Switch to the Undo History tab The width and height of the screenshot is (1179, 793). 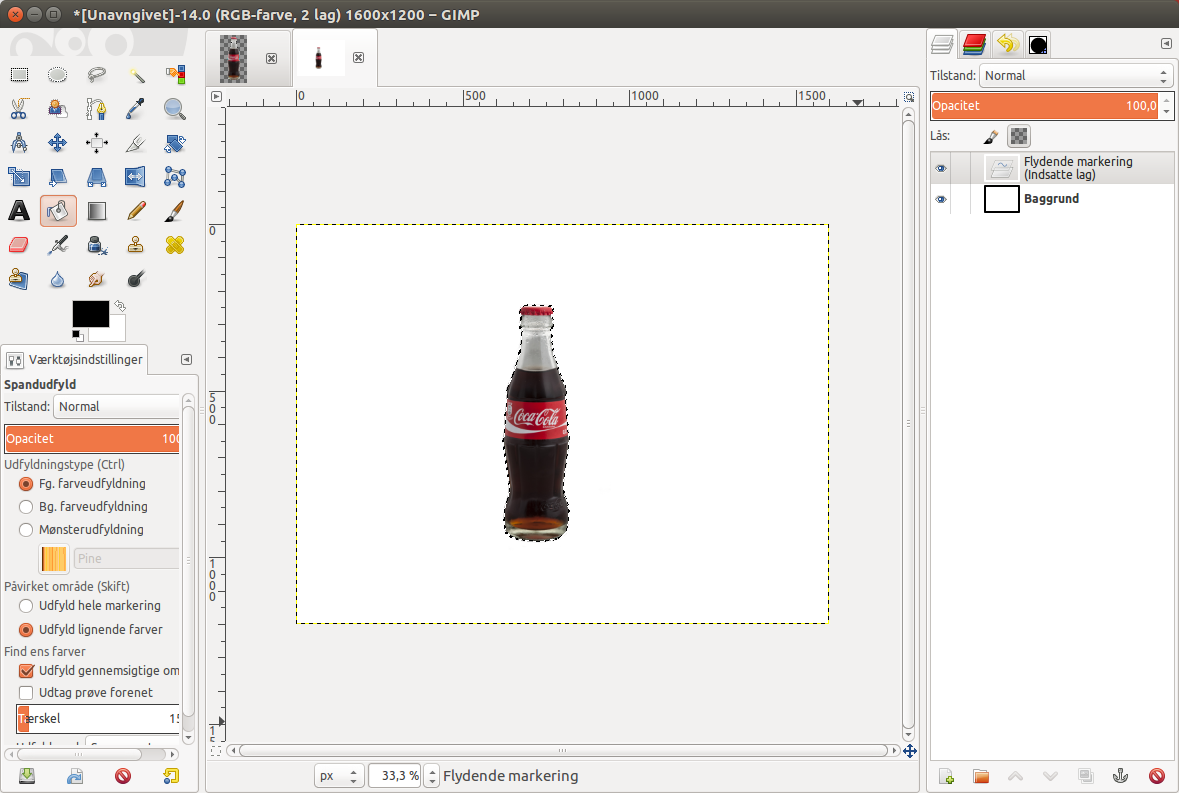(1007, 44)
